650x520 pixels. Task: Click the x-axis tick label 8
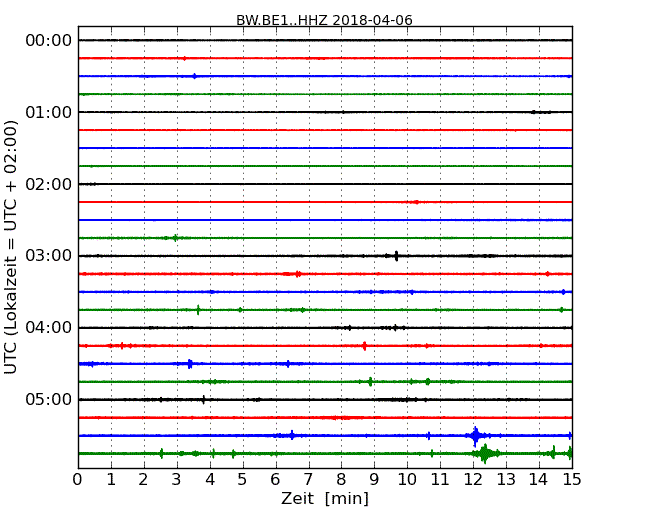tap(341, 480)
